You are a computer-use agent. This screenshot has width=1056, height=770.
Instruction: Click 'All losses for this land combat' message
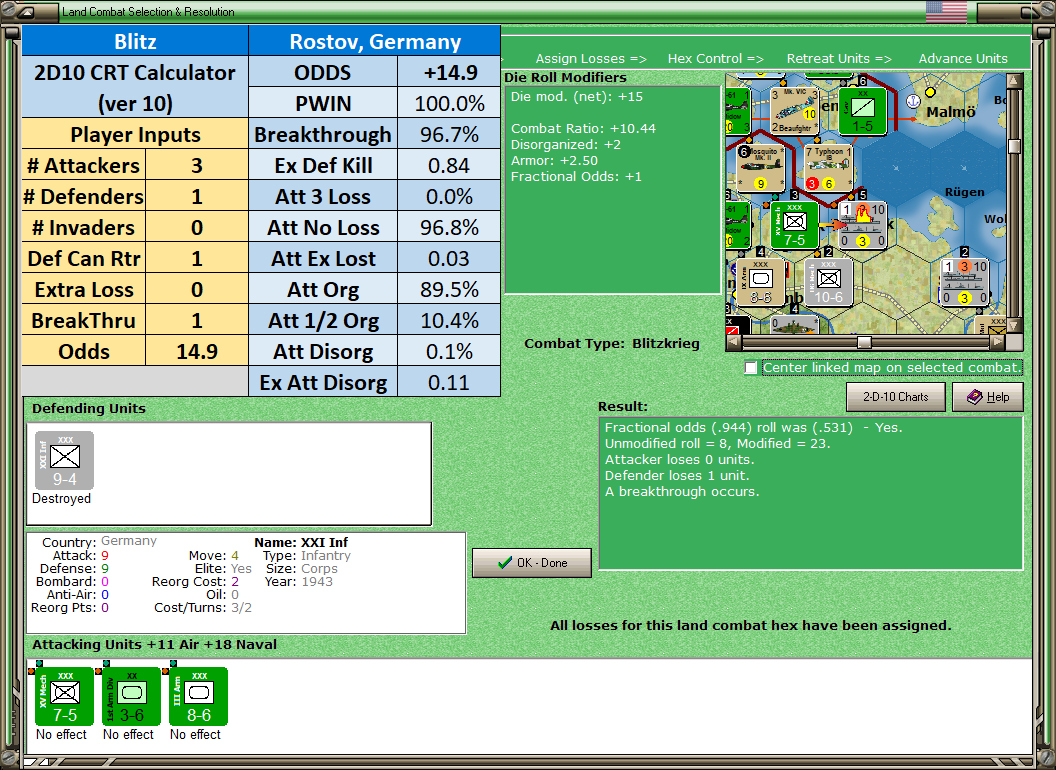click(x=751, y=626)
